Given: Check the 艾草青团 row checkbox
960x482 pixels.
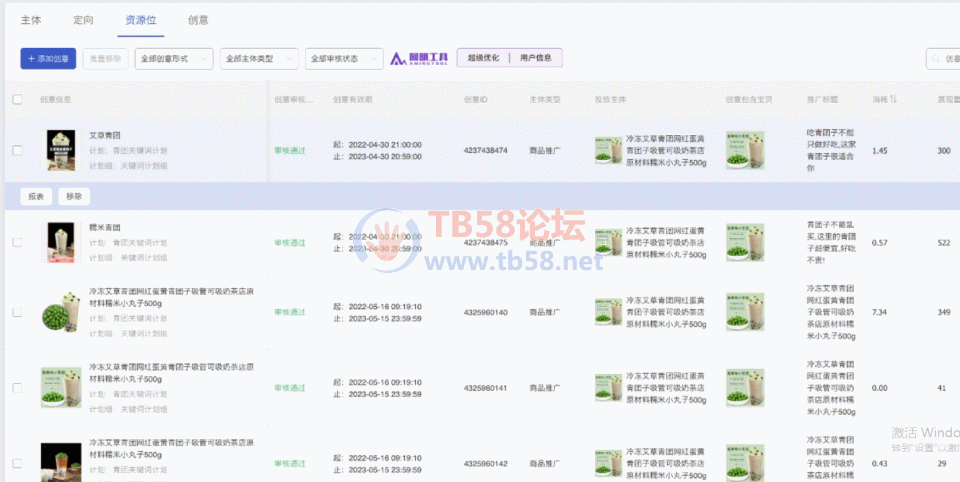Looking at the screenshot, I should [x=17, y=150].
